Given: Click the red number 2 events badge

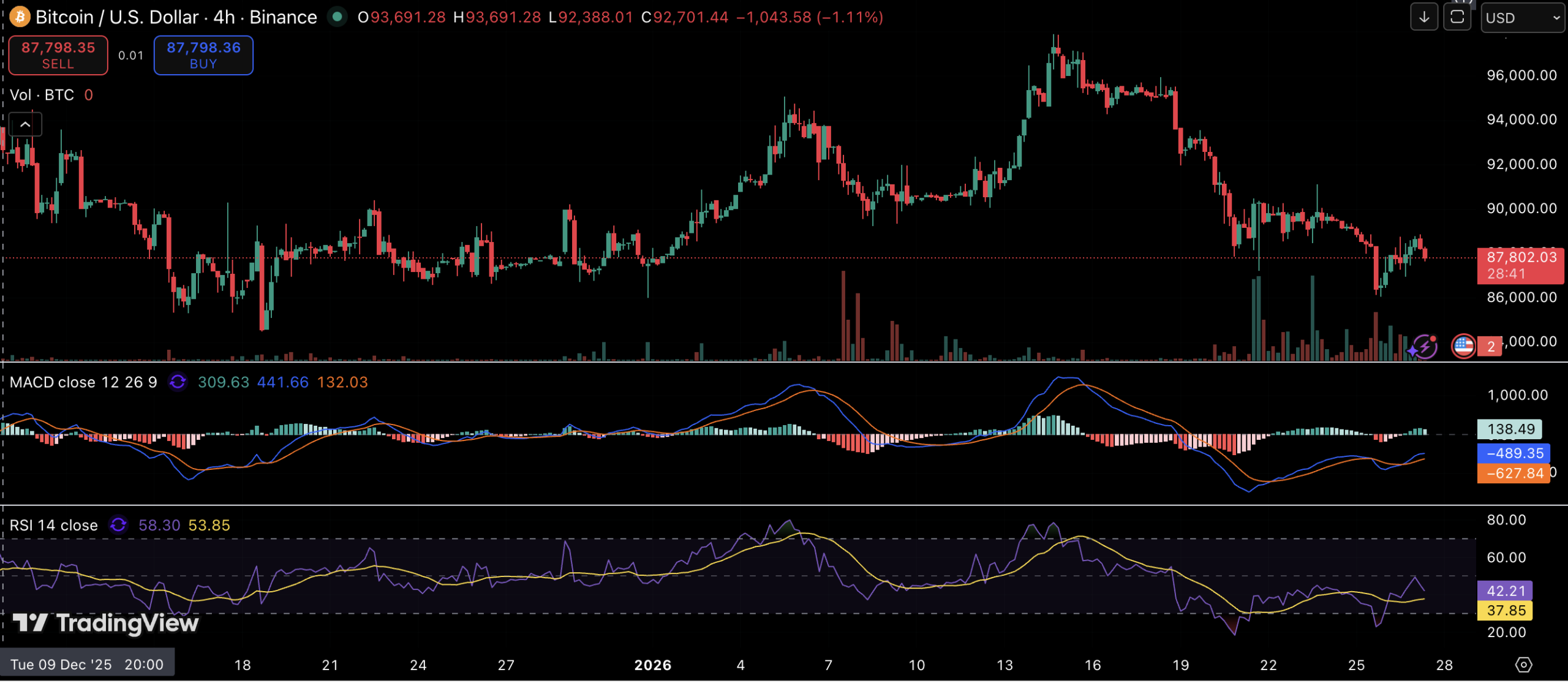Looking at the screenshot, I should (x=1491, y=347).
